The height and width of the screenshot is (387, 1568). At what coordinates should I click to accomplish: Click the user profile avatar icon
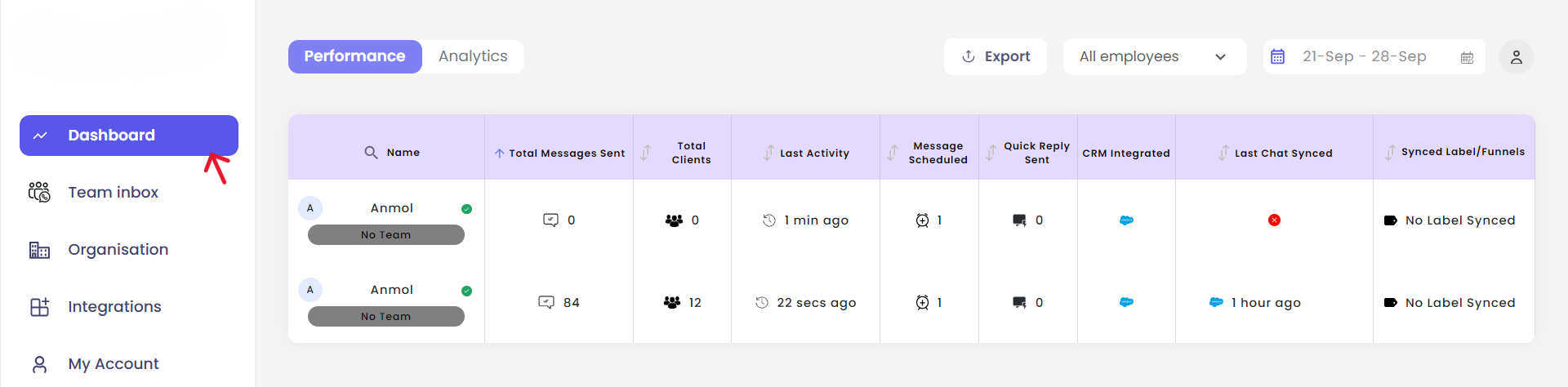coord(1516,57)
